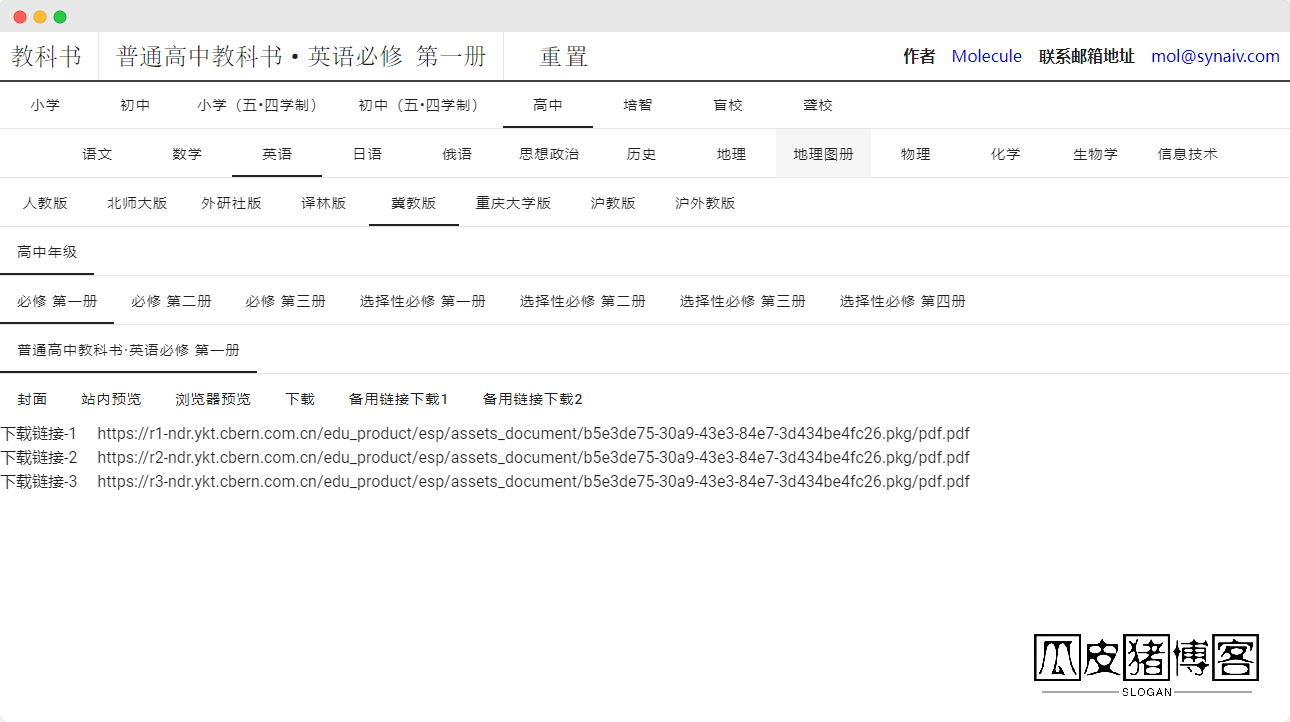This screenshot has width=1290, height=722.
Task: Open the Molecule author link
Action: [986, 56]
